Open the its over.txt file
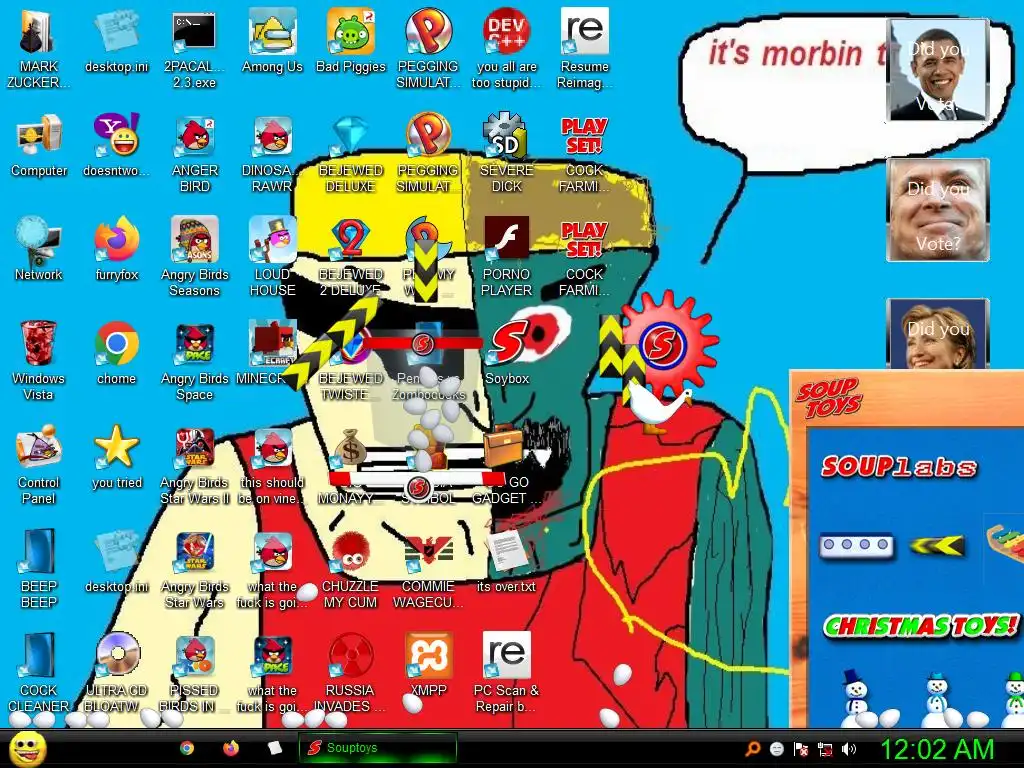 506,560
